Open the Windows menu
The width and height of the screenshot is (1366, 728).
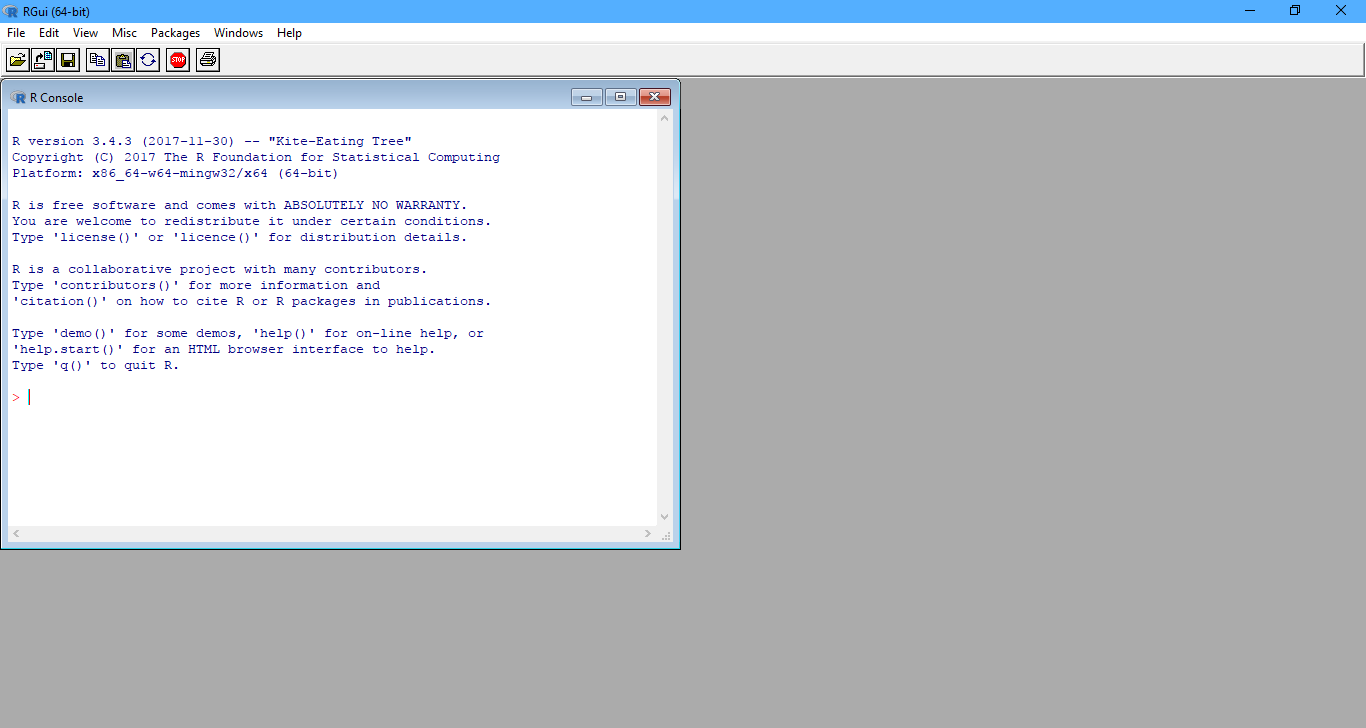pyautogui.click(x=238, y=33)
